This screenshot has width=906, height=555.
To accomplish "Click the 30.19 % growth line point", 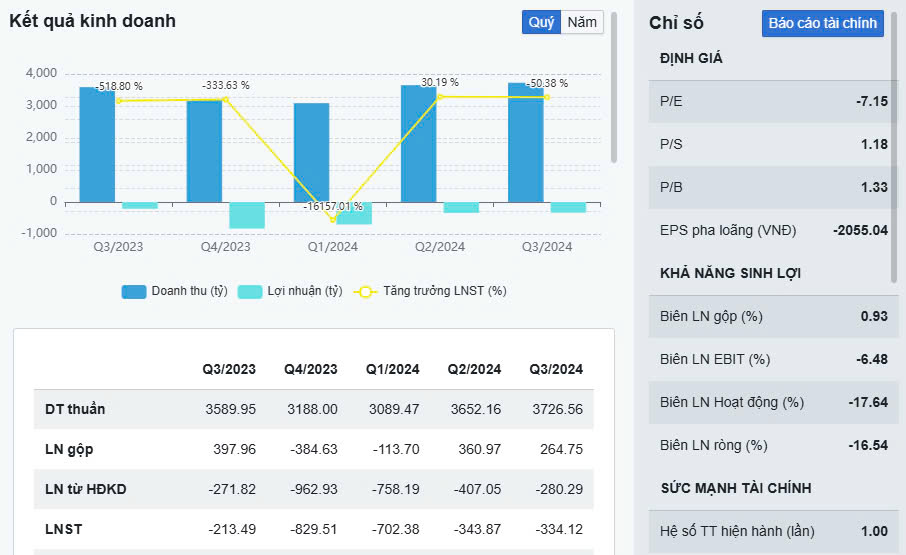I will coord(440,96).
